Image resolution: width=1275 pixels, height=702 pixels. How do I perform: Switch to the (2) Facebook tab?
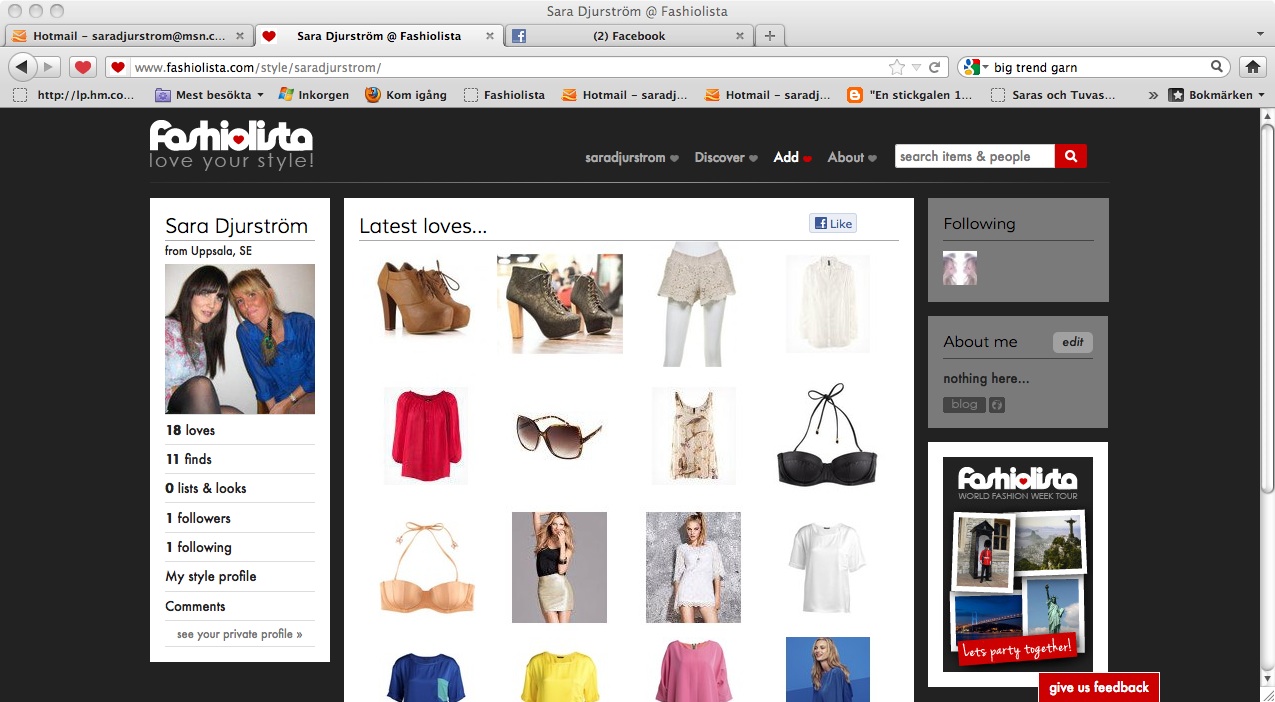pos(628,36)
